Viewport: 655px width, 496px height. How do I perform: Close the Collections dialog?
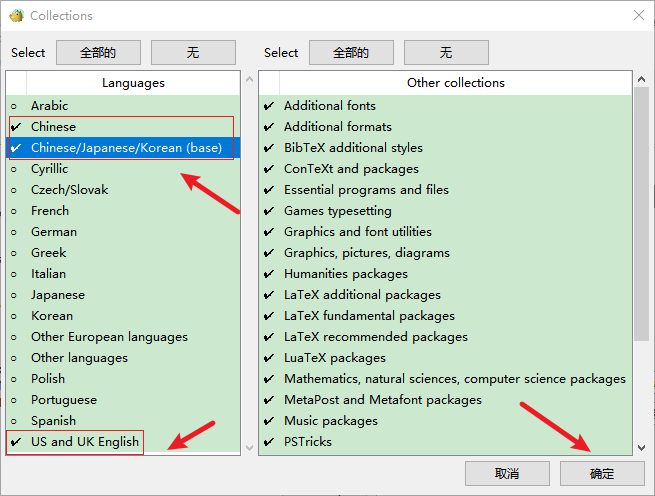(x=639, y=15)
